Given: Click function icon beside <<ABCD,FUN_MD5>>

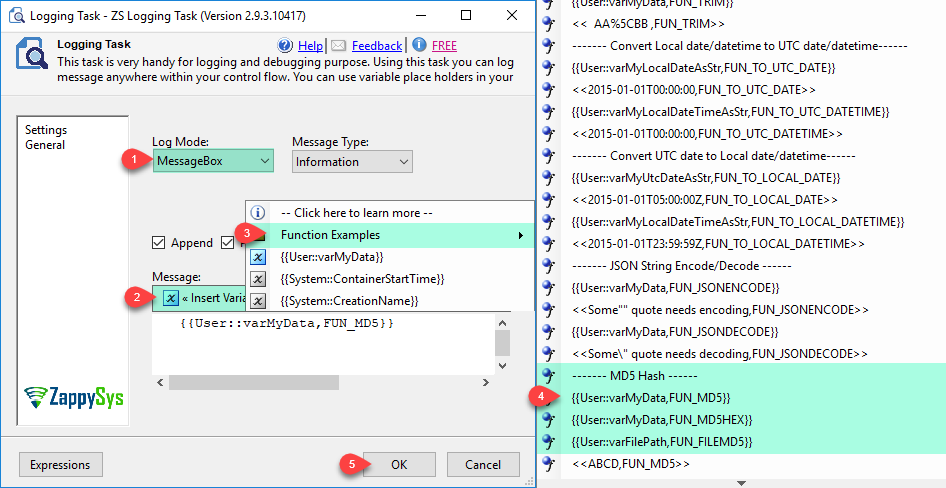Looking at the screenshot, I should [x=548, y=463].
